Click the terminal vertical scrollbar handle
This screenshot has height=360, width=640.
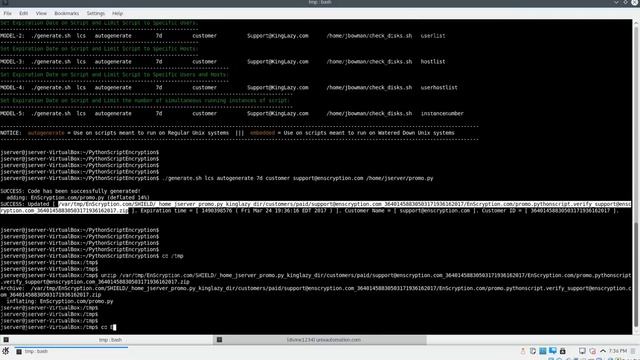click(x=636, y=274)
